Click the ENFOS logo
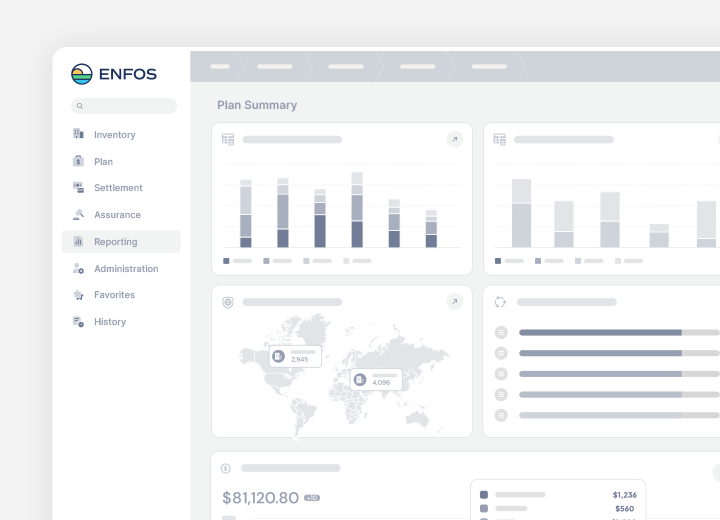The image size is (720, 520). tap(114, 74)
